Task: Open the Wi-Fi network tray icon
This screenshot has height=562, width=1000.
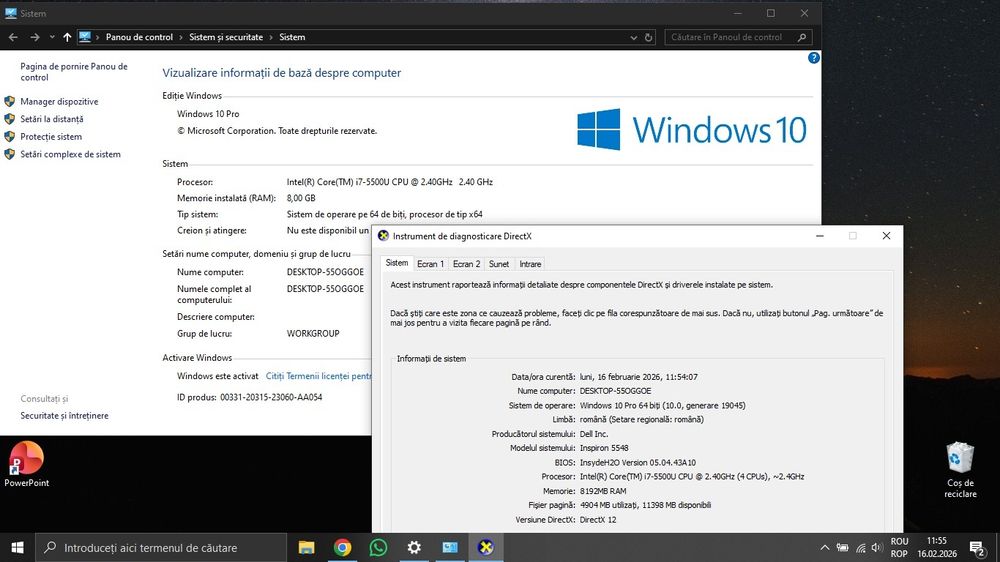Action: pos(861,547)
